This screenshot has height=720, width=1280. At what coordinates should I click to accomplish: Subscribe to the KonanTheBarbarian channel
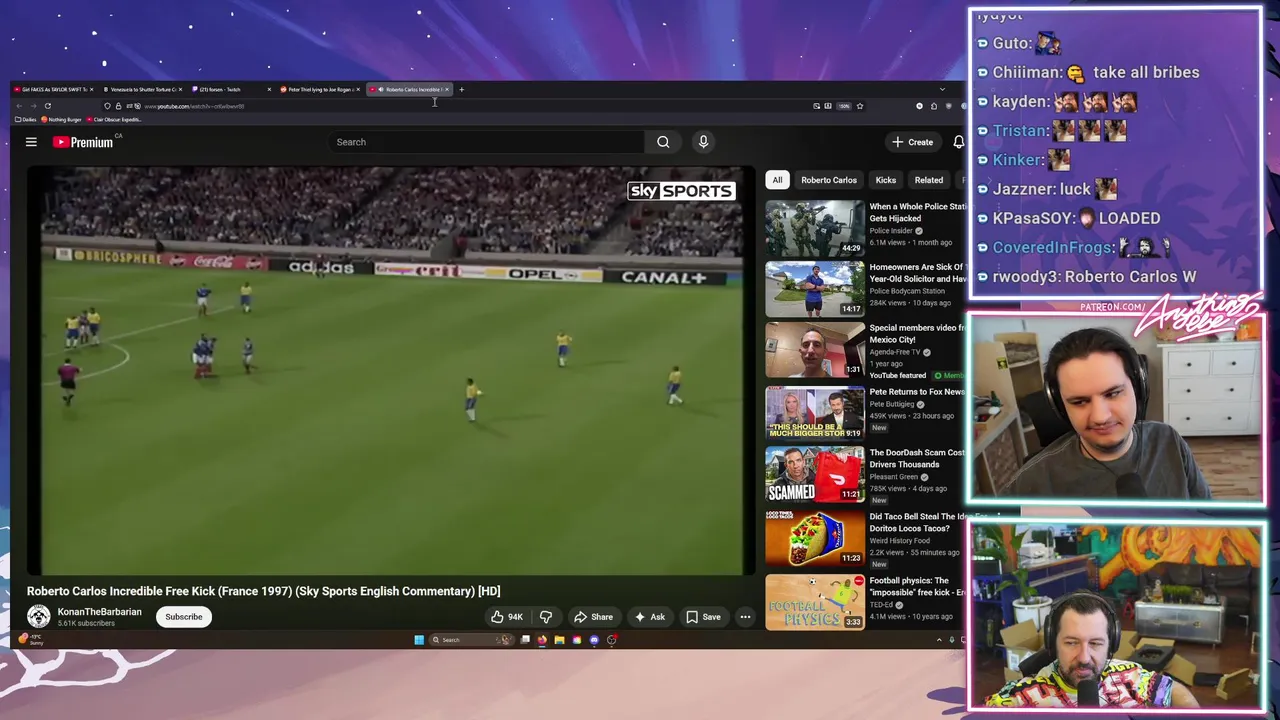pyautogui.click(x=184, y=617)
